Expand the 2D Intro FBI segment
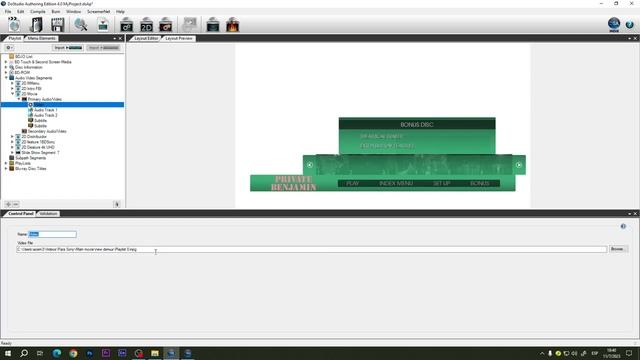 [x=12, y=89]
